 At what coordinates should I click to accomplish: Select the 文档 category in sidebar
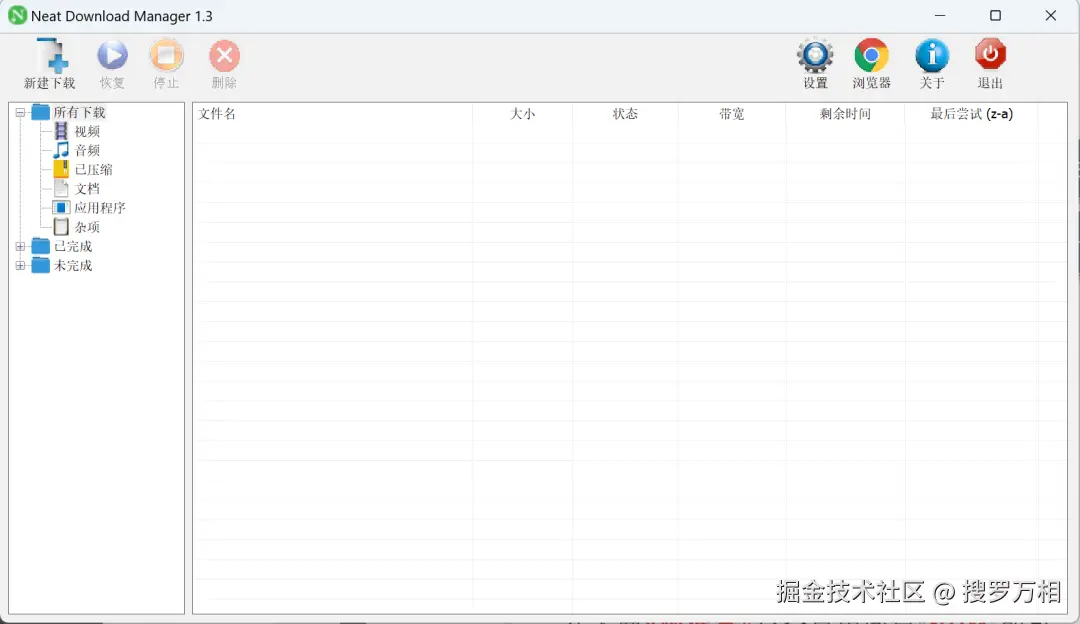point(85,188)
